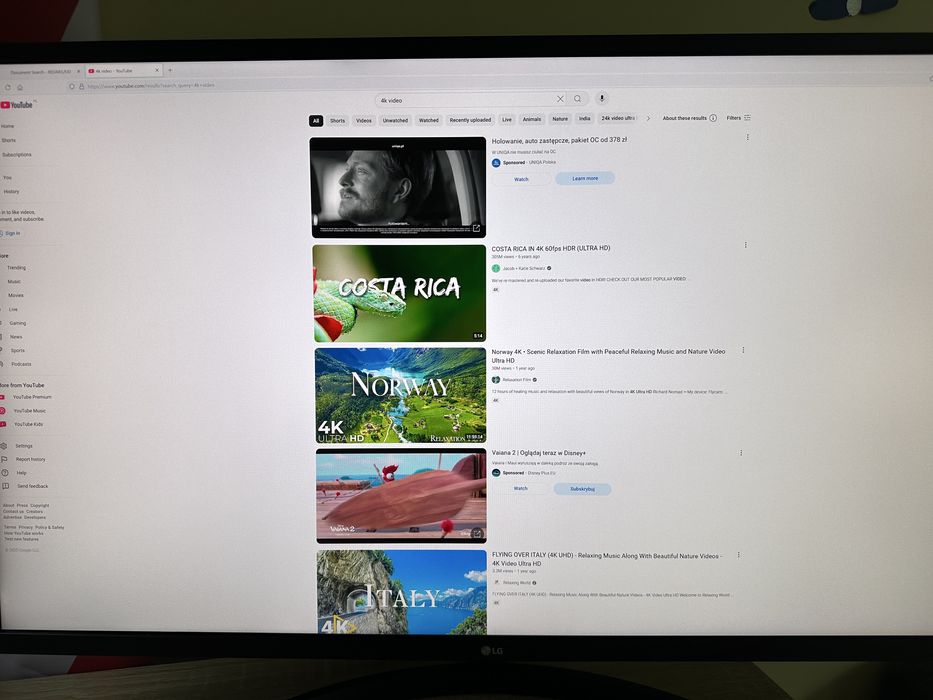Select the Unwatched filter chip
This screenshot has width=933, height=700.
click(395, 120)
